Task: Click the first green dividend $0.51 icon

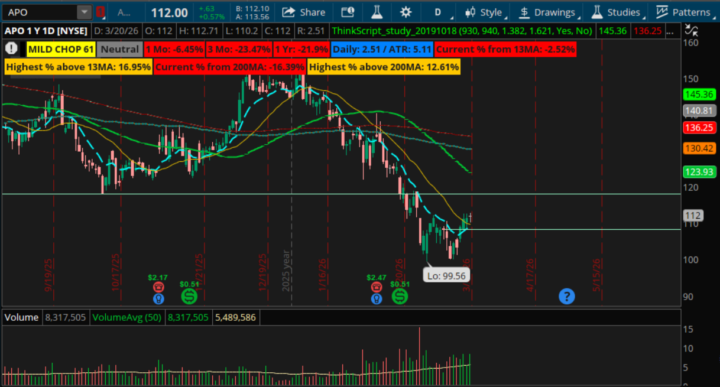Action: 189,297
